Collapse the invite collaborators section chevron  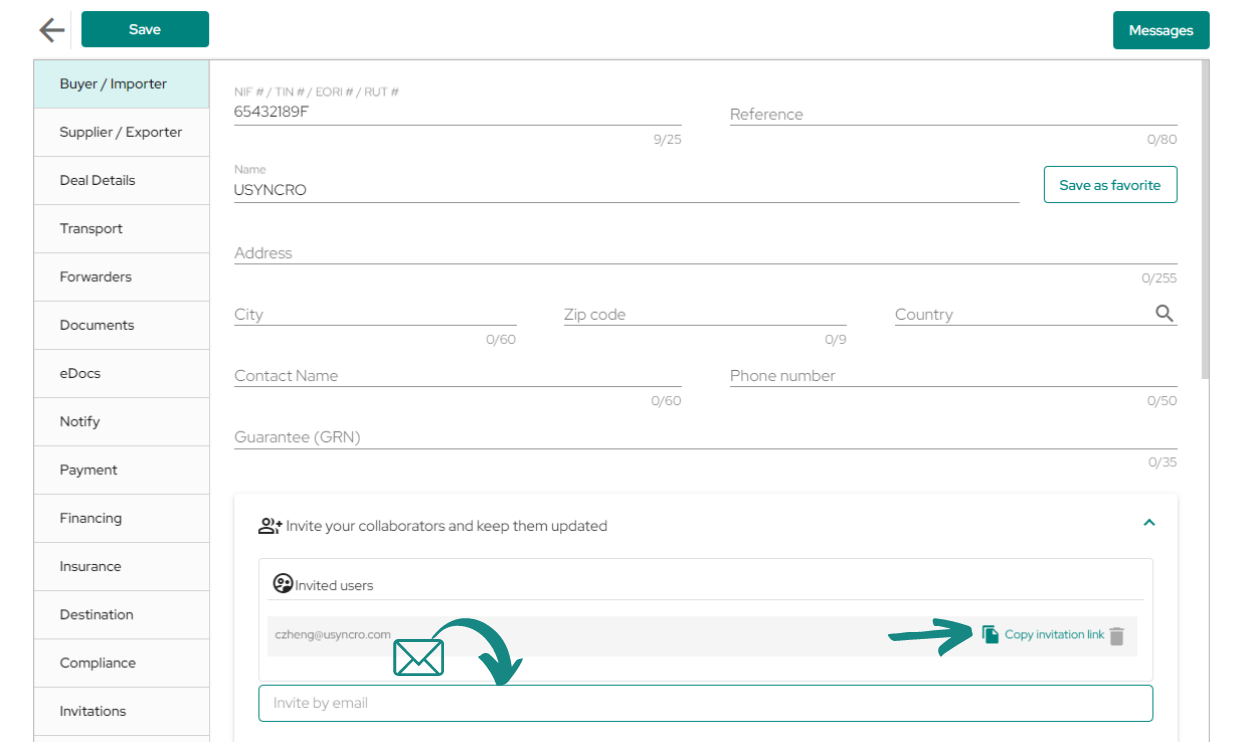[1149, 522]
